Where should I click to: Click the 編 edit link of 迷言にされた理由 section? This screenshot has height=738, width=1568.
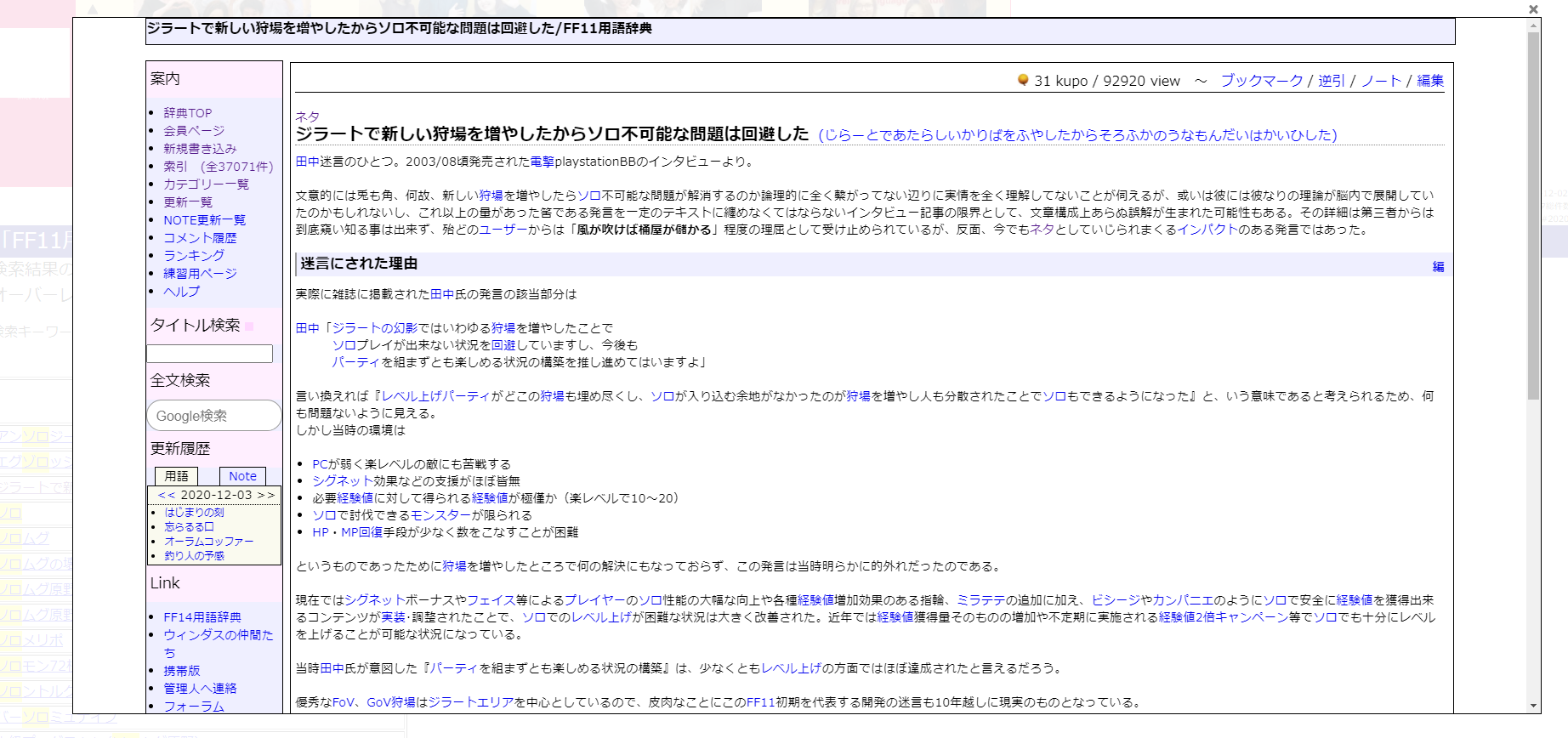click(1438, 267)
